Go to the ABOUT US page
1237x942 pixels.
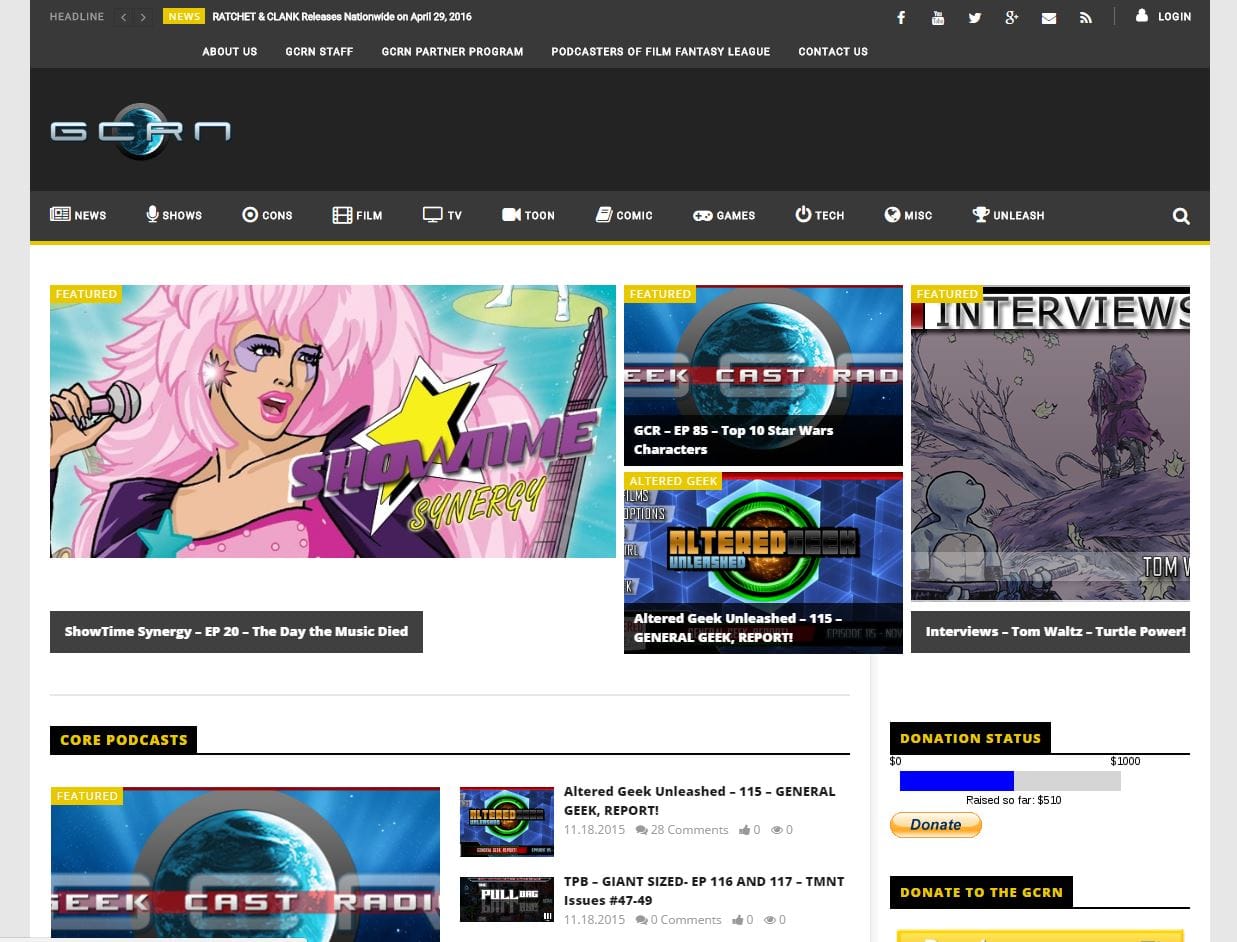pyautogui.click(x=230, y=52)
